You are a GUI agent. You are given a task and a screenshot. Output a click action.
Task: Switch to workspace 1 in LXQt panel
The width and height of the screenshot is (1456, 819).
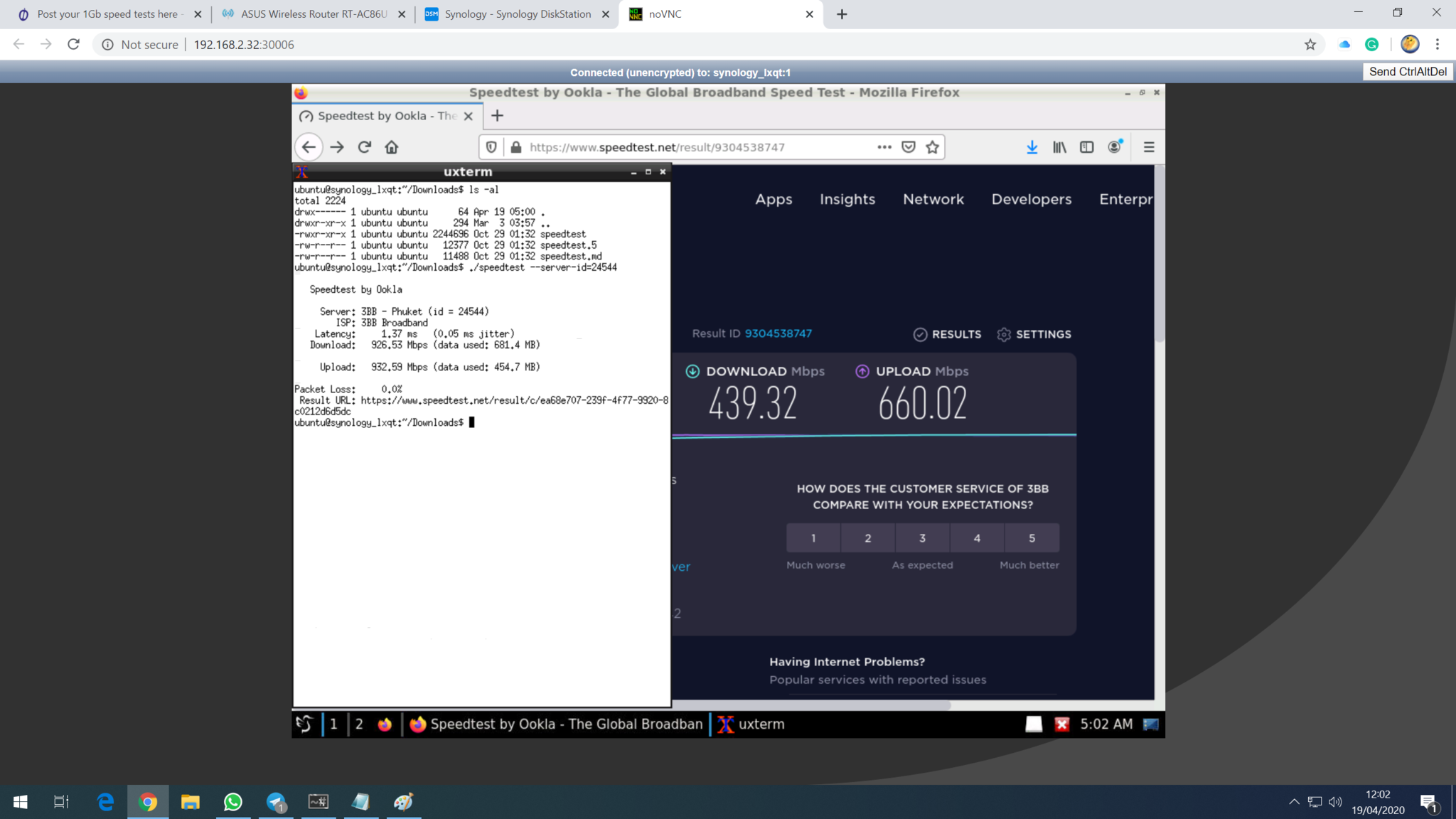333,724
